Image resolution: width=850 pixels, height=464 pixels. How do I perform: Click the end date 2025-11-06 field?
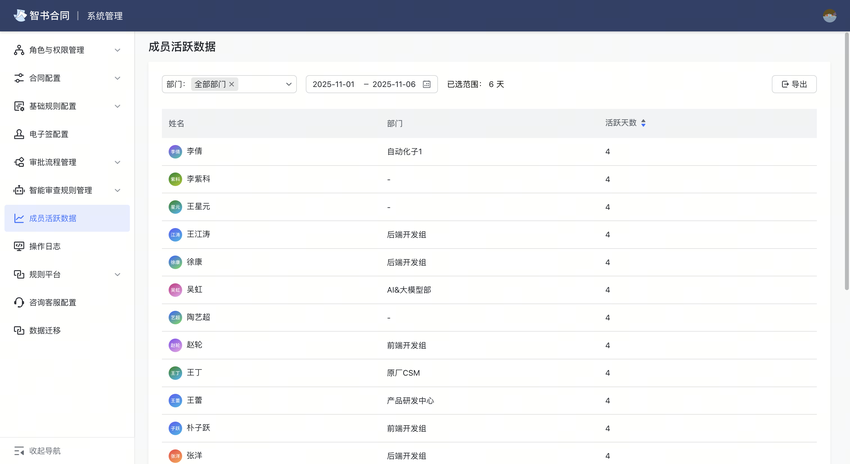[394, 84]
